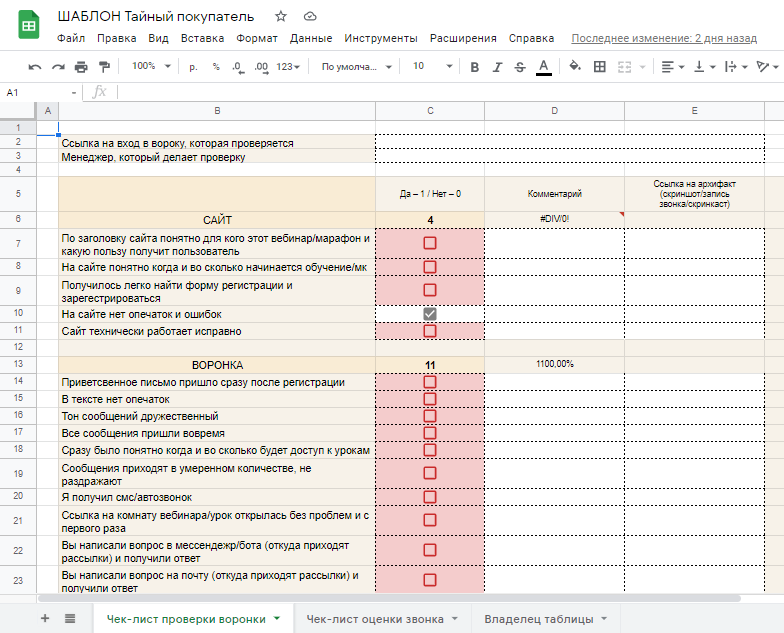Open the Правка menu
784x633 pixels.
pyautogui.click(x=116, y=38)
